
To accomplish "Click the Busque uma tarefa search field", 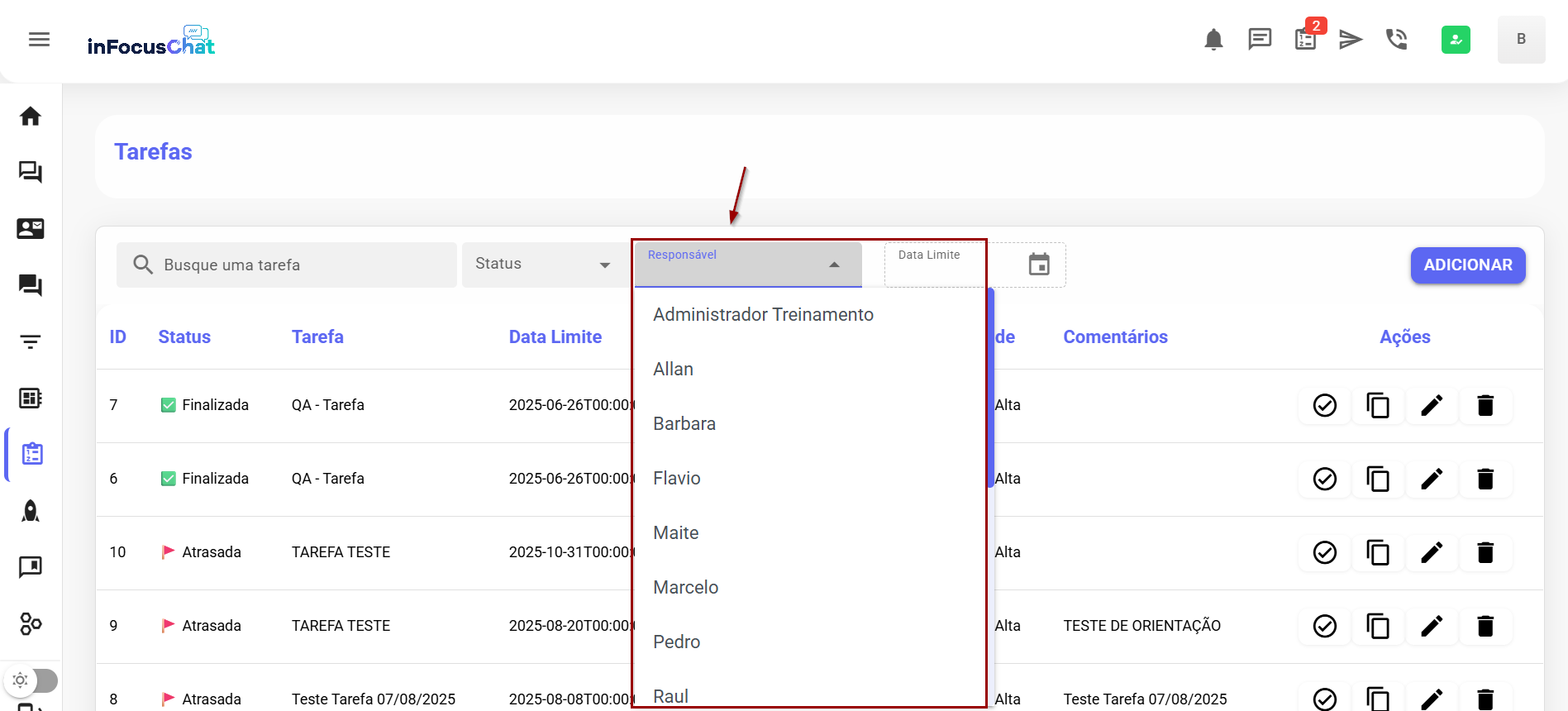I will [298, 265].
